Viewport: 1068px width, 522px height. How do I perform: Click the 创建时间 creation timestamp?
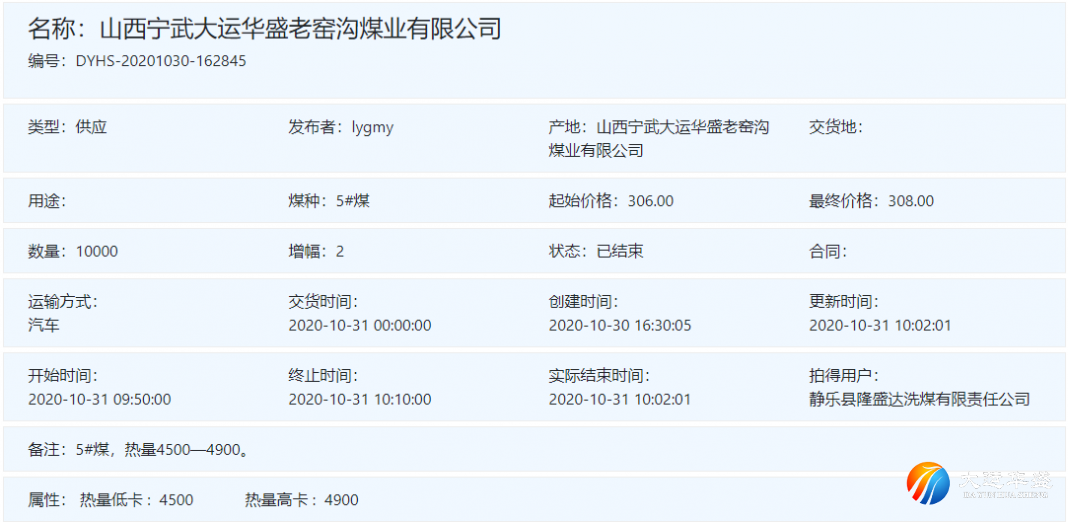619,325
